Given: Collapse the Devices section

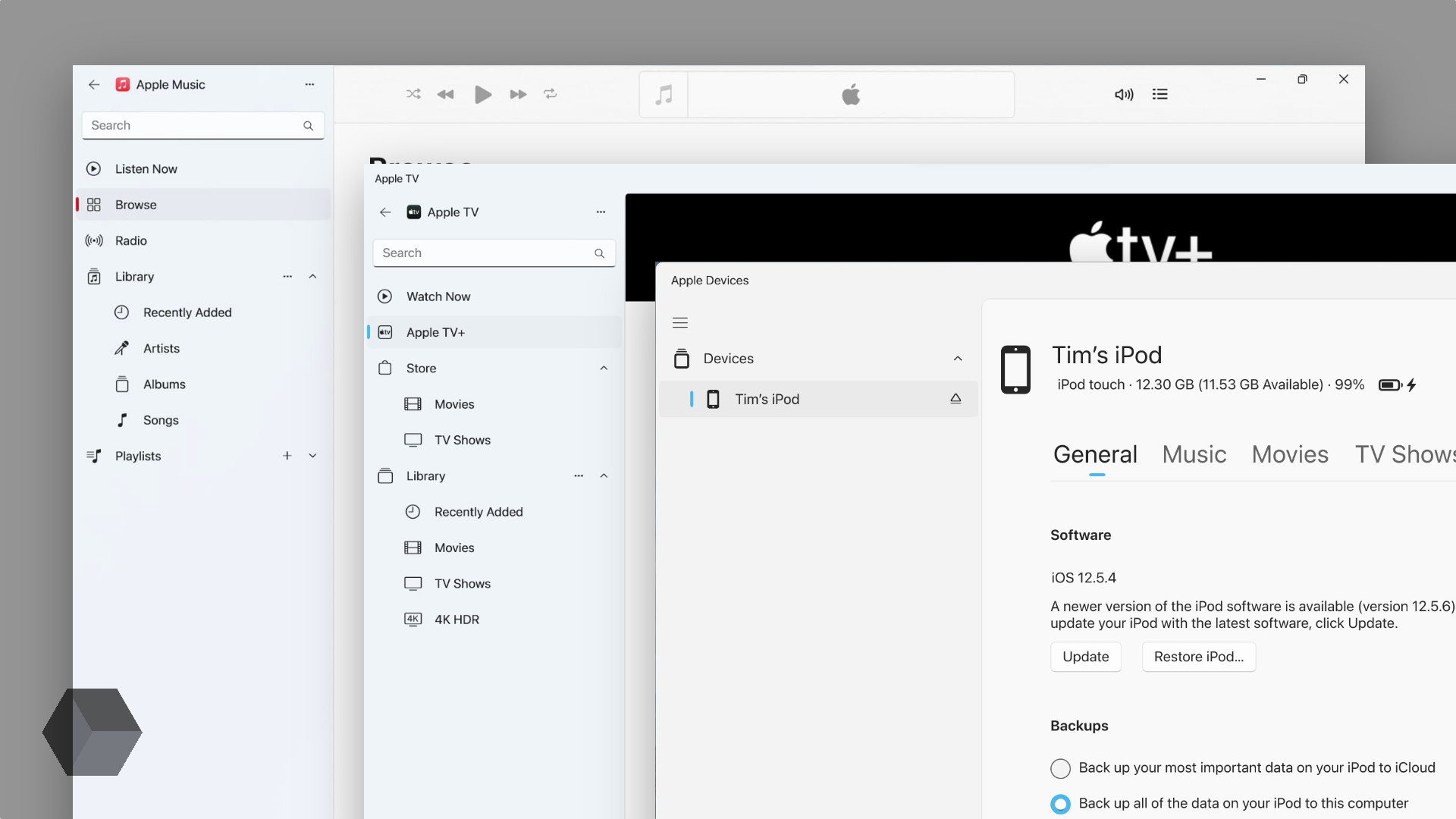Looking at the screenshot, I should click(958, 359).
